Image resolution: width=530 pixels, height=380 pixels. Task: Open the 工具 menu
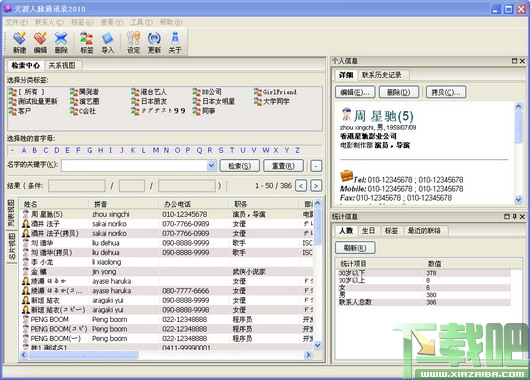142,22
